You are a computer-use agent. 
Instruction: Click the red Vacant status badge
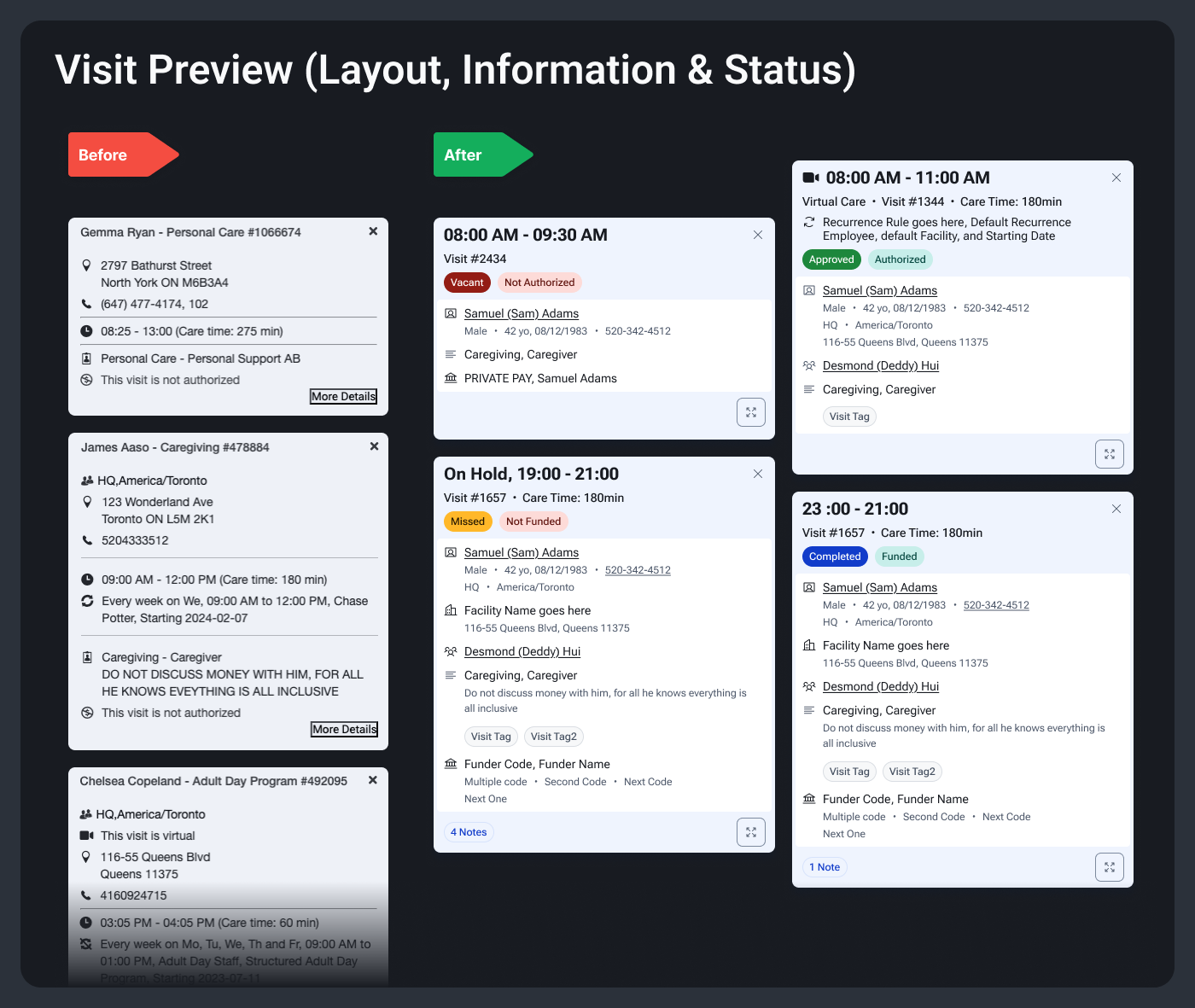pos(467,283)
